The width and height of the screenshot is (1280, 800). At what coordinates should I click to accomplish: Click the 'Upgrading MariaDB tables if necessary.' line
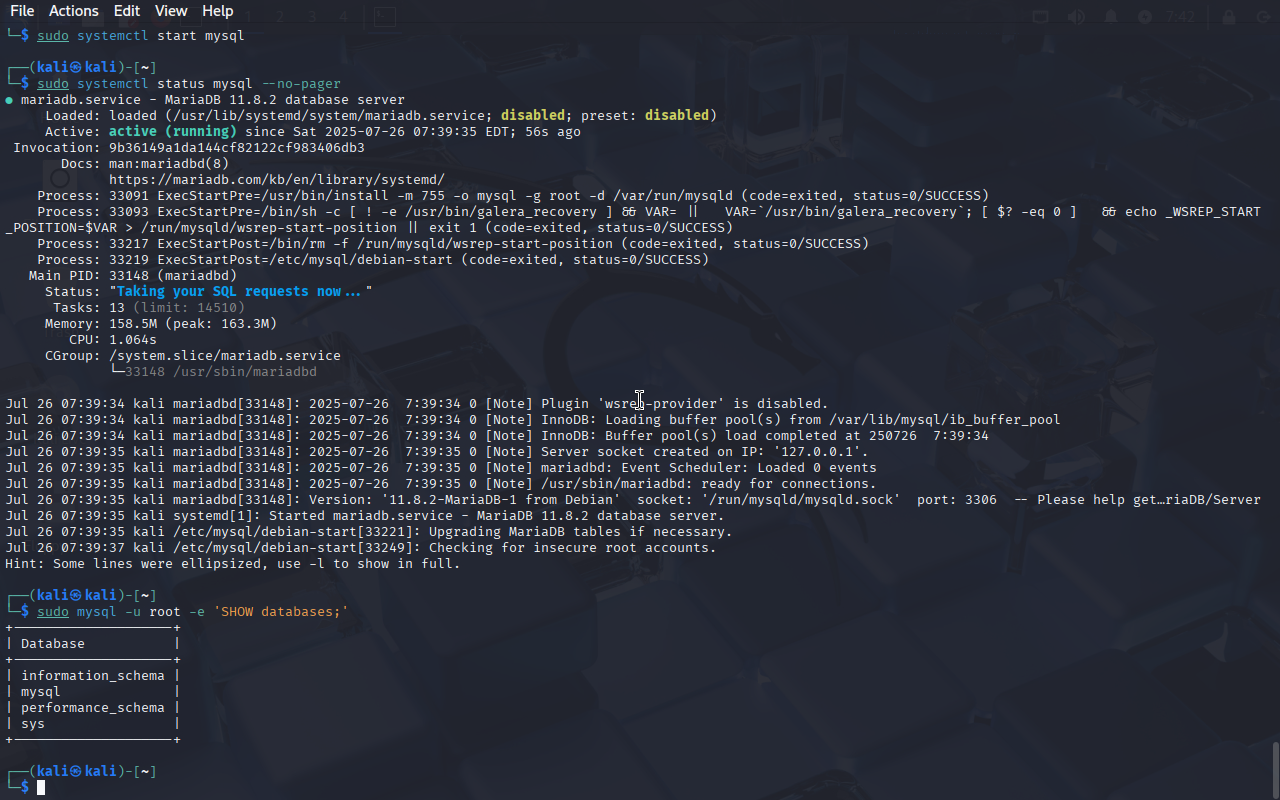pos(369,532)
